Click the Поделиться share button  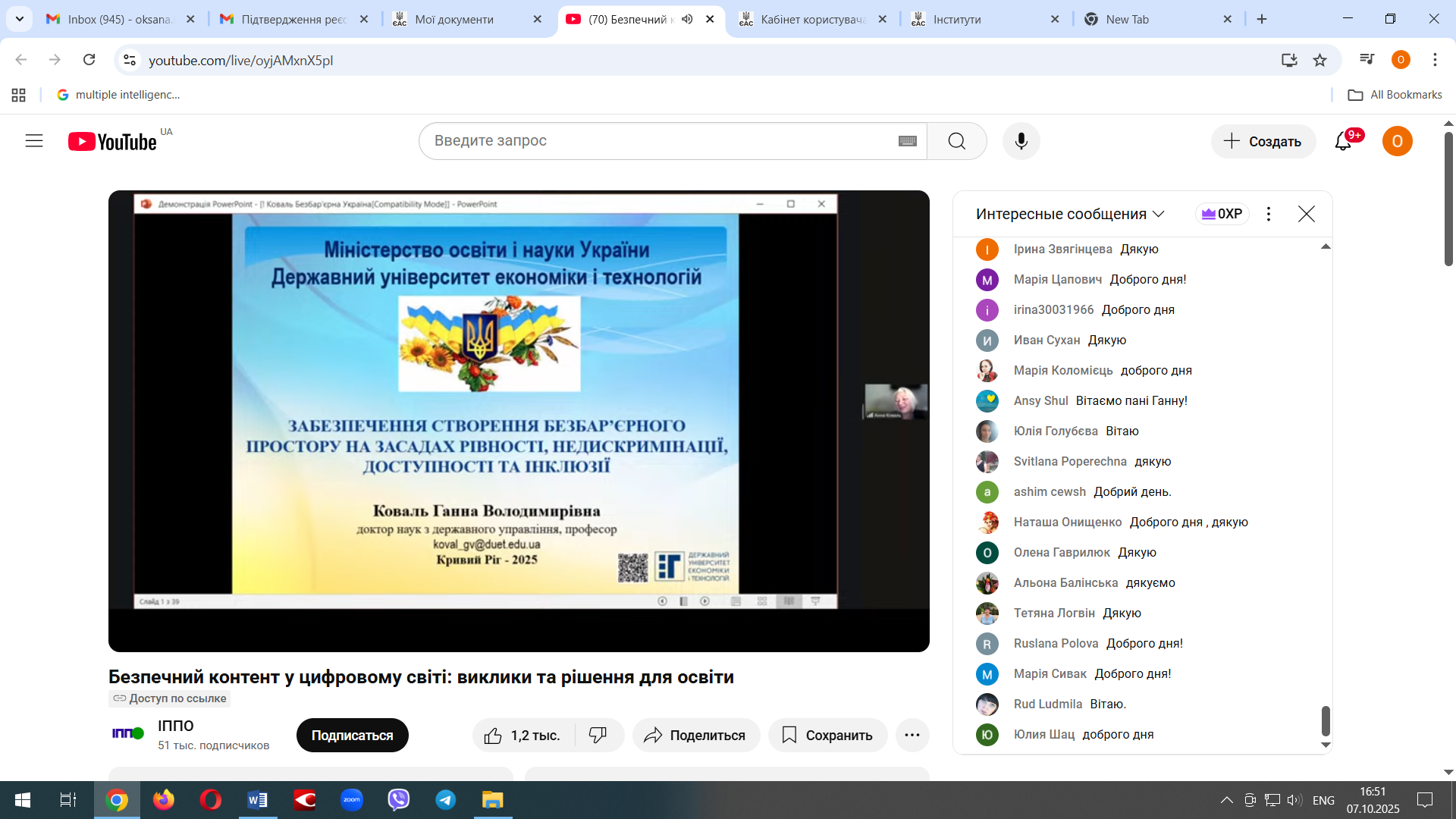pos(695,735)
